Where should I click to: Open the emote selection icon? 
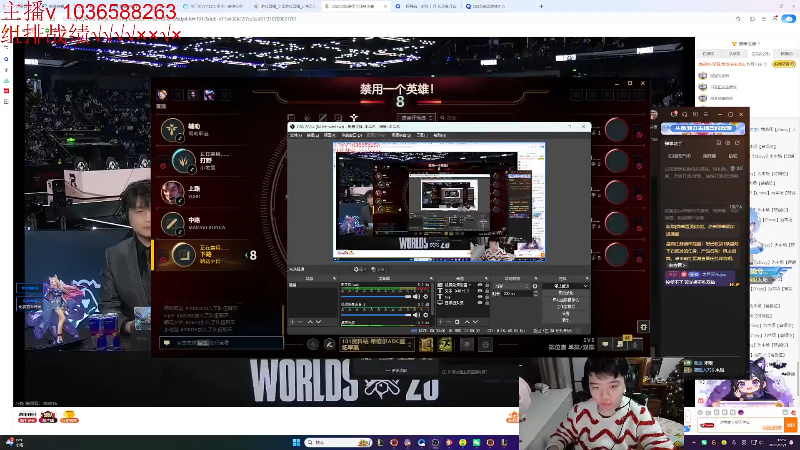pyautogui.click(x=485, y=344)
